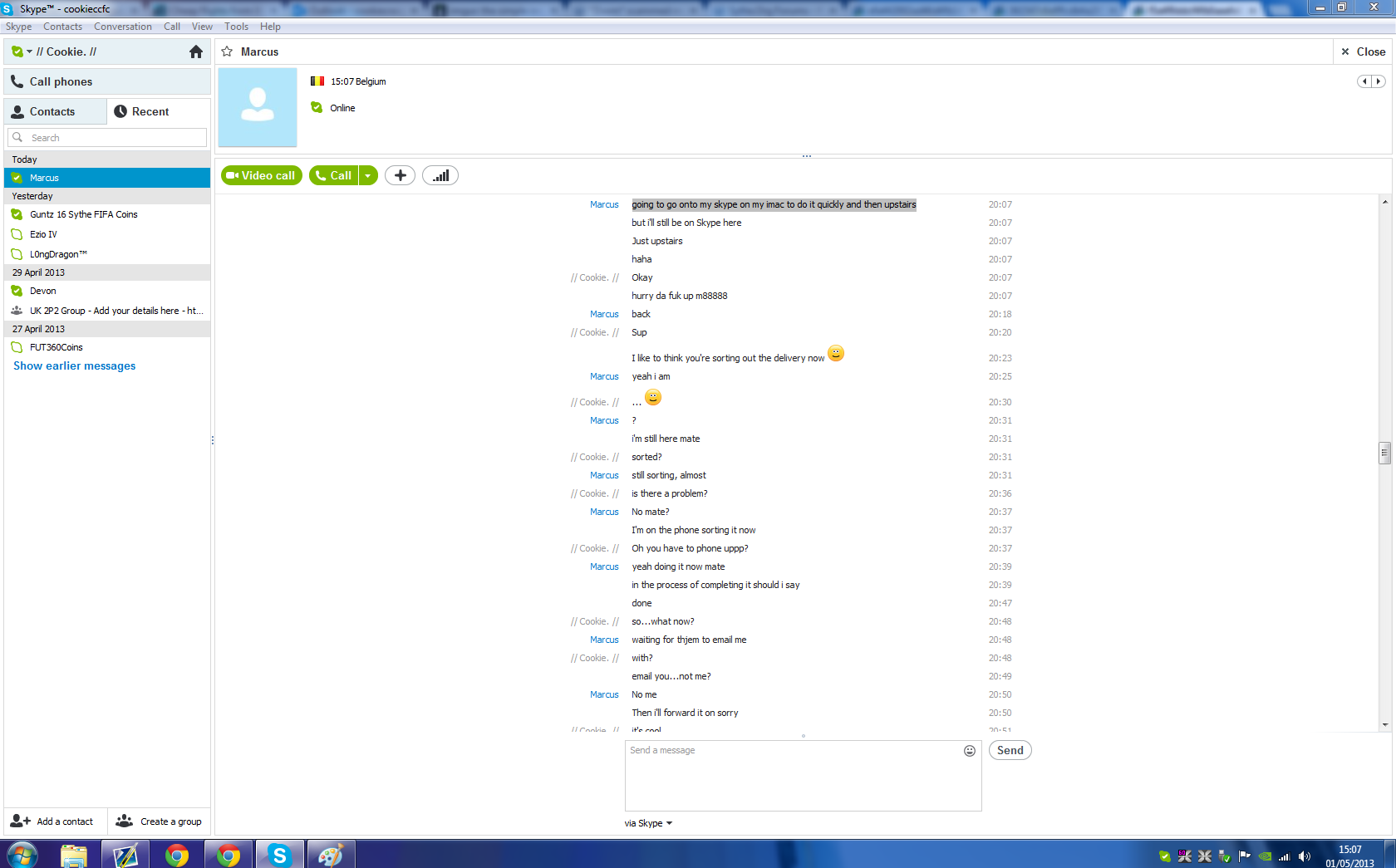Viewport: 1396px width, 868px height.
Task: Click the Call phones handset icon
Action: [17, 81]
